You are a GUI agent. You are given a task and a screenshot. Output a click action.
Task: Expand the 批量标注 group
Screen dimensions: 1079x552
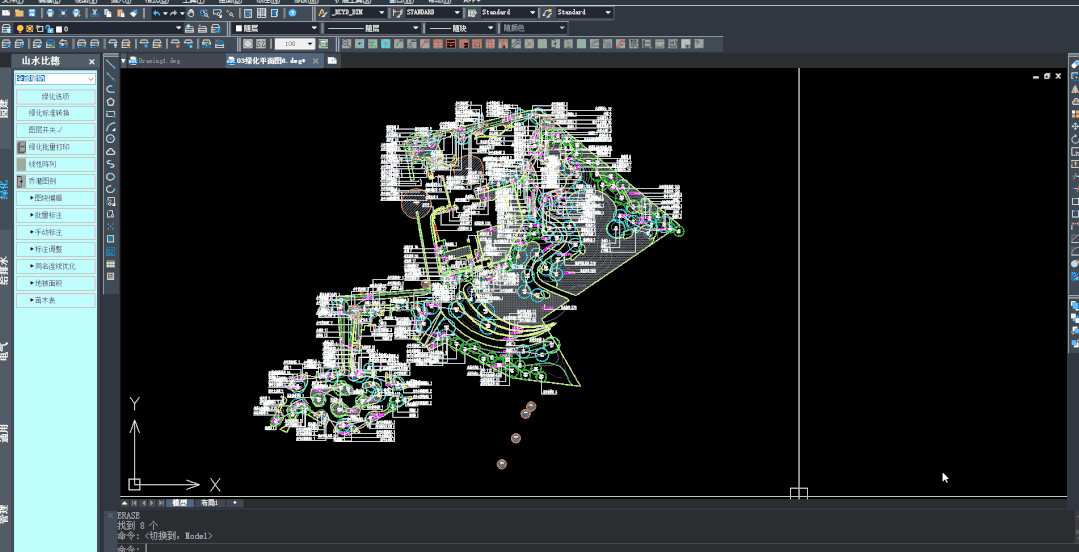pyautogui.click(x=56, y=215)
